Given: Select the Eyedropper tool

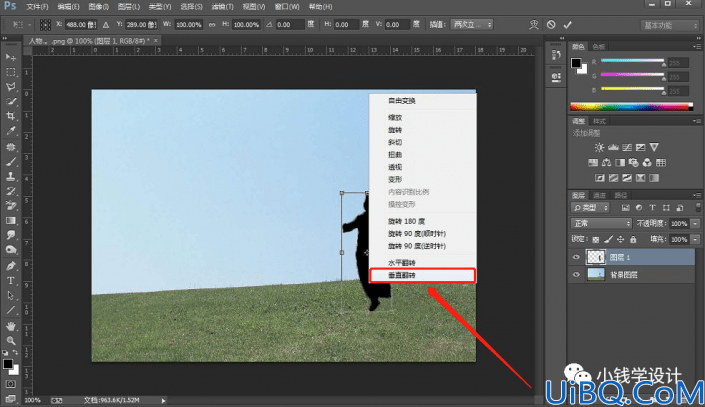Looking at the screenshot, I should [11, 131].
